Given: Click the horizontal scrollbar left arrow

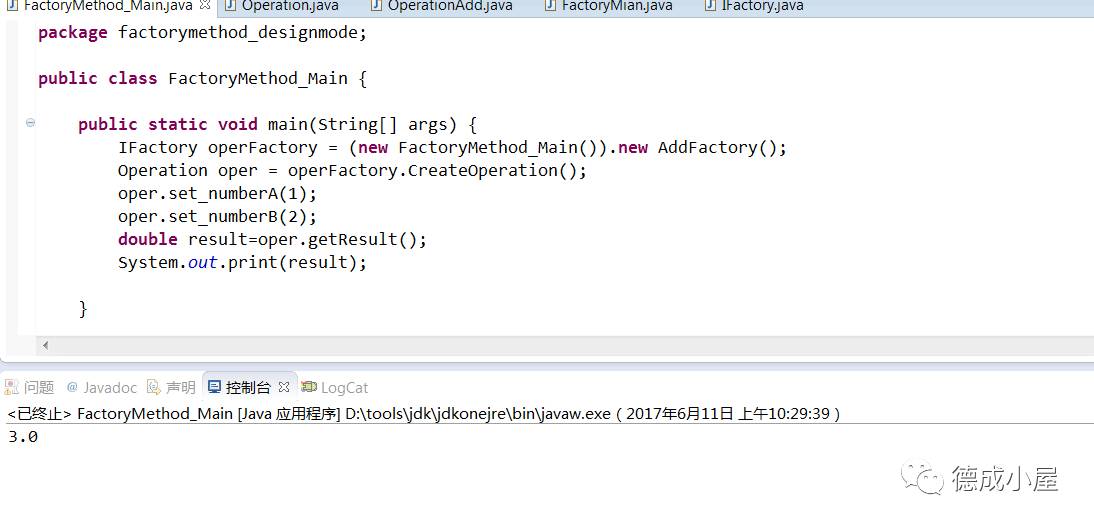Looking at the screenshot, I should (x=45, y=346).
